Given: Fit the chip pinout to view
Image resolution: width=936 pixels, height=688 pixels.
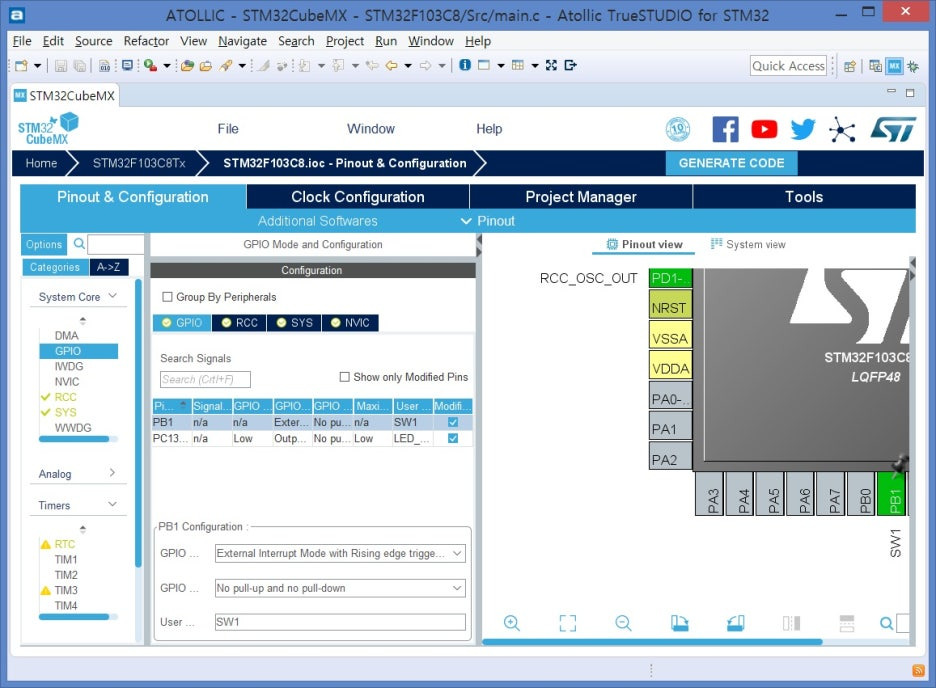Looking at the screenshot, I should (x=568, y=623).
